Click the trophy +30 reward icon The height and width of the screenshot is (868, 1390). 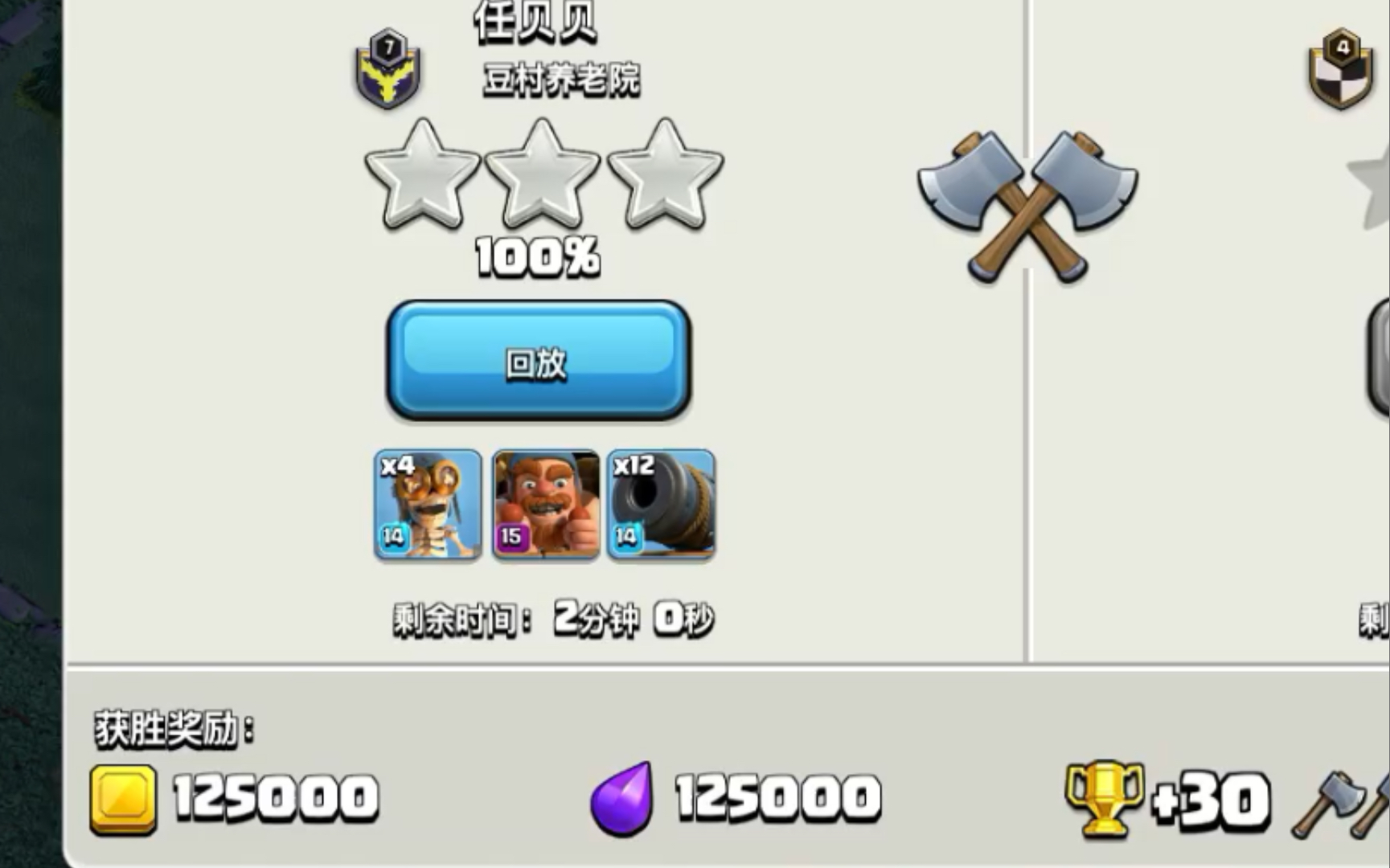click(1105, 798)
